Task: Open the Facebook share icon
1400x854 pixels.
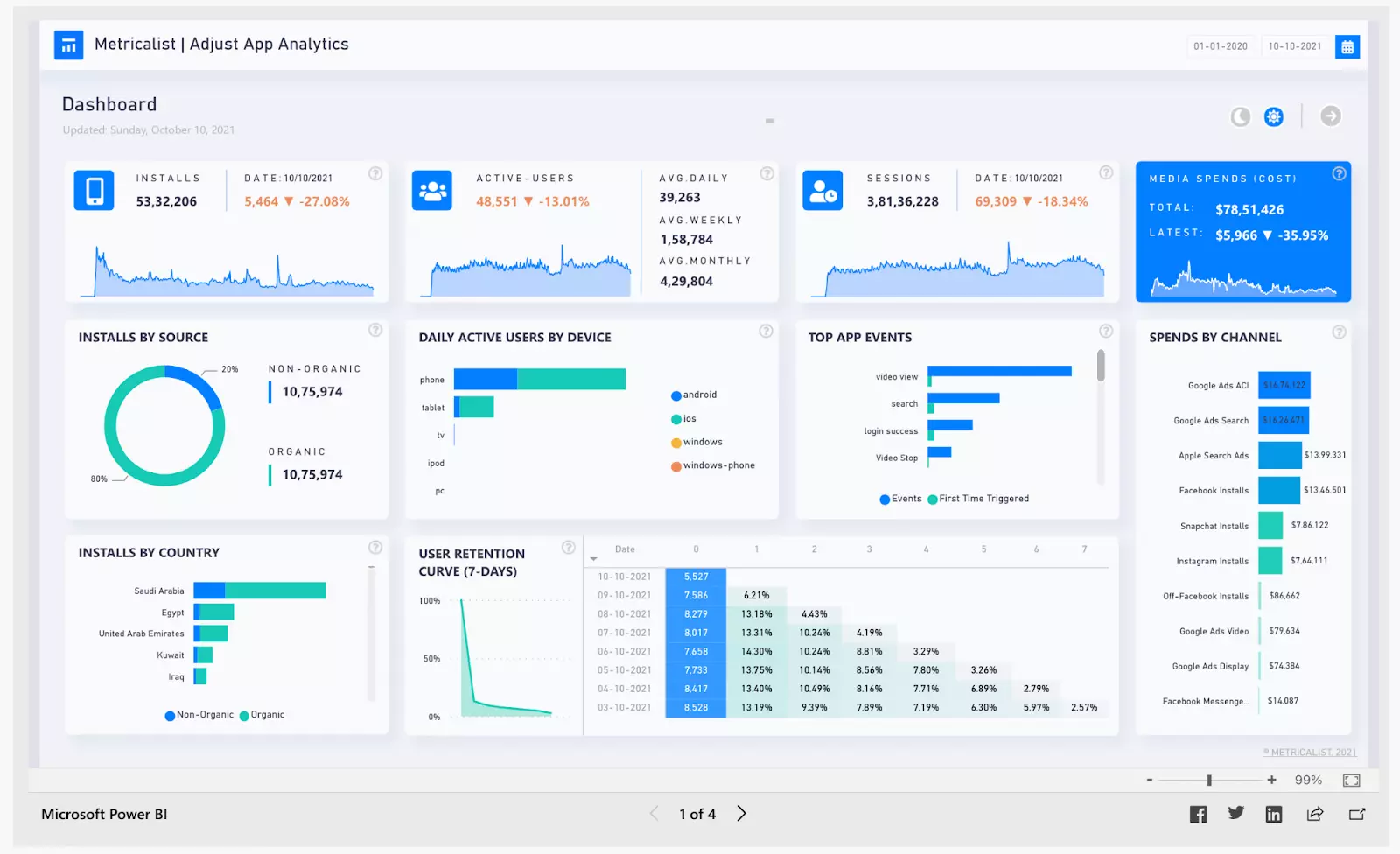Action: (1198, 813)
